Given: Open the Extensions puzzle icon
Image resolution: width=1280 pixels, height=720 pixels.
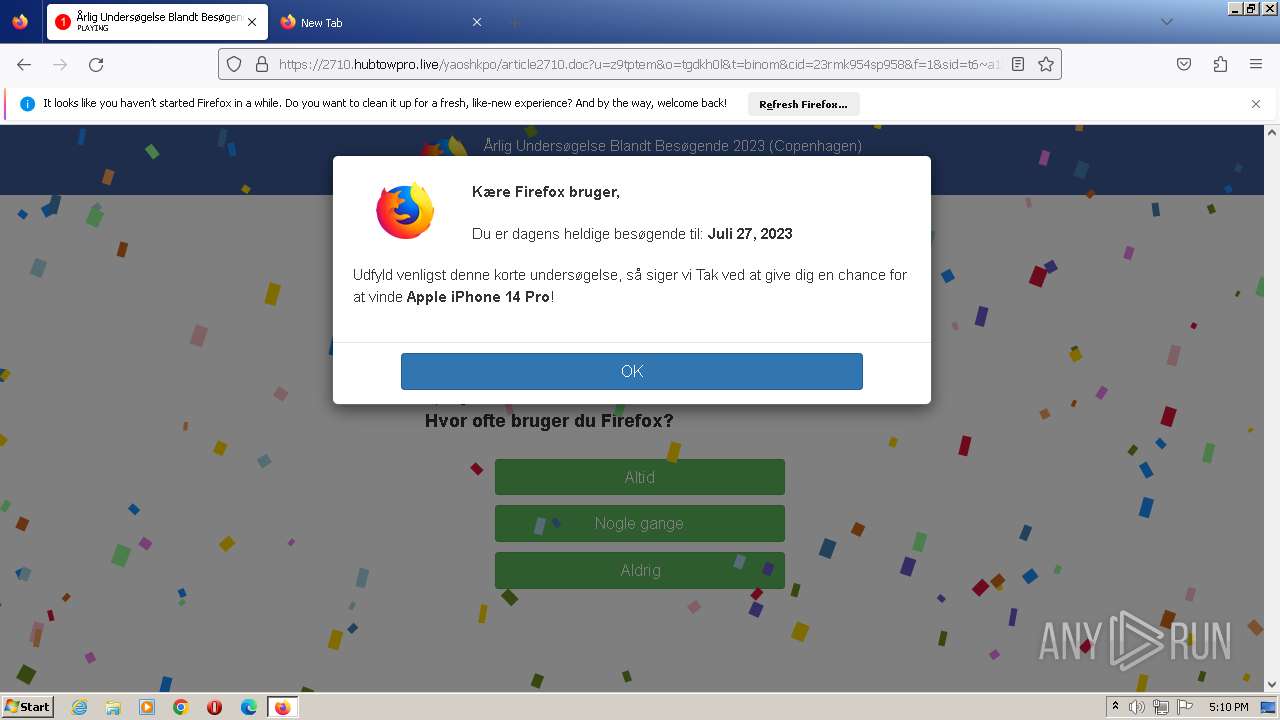Looking at the screenshot, I should coord(1220,64).
